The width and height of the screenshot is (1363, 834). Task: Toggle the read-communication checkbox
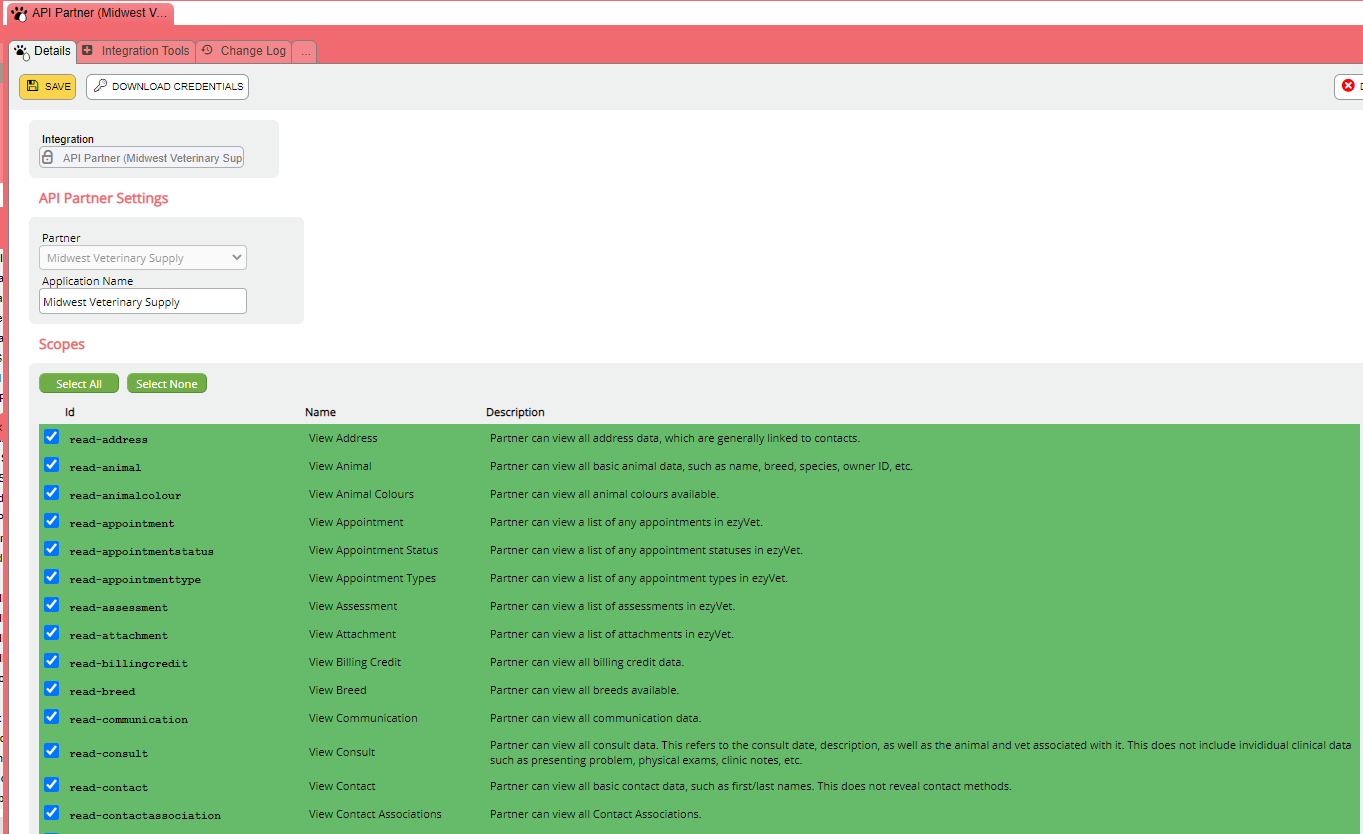(52, 717)
